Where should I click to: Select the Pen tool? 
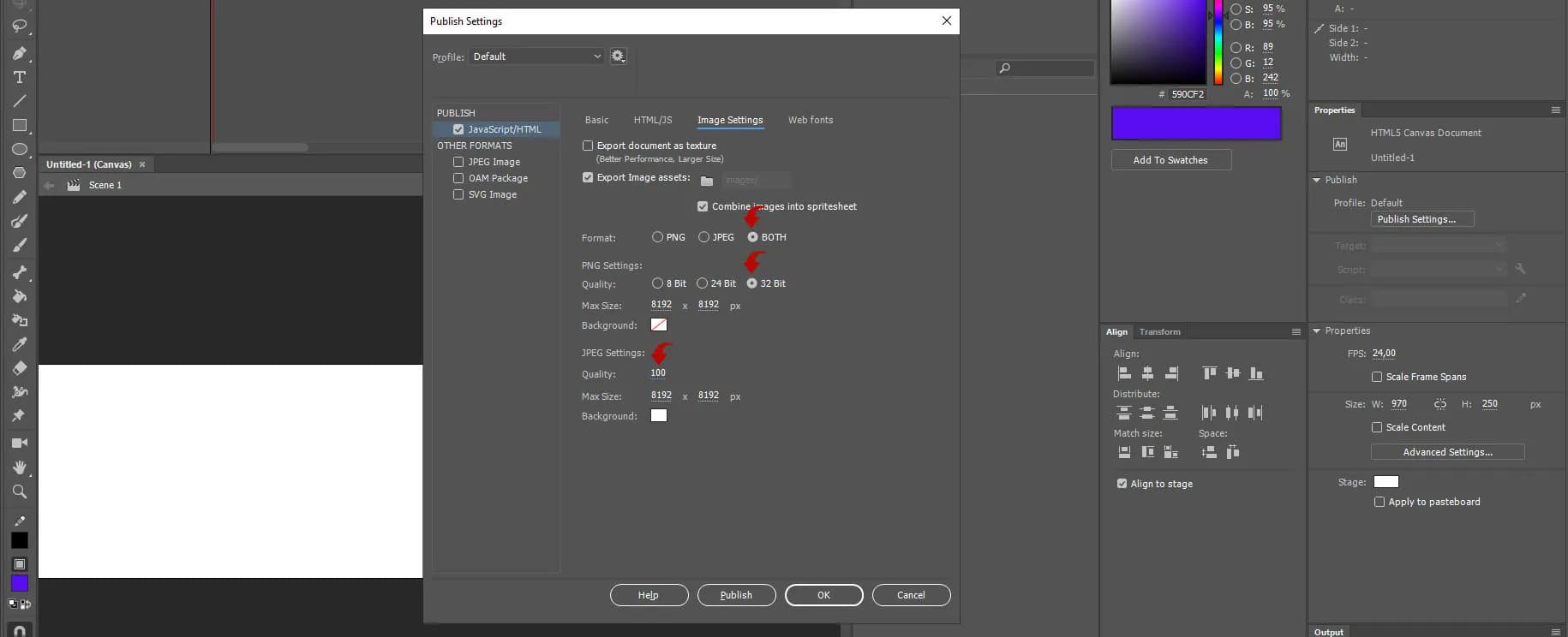tap(19, 53)
